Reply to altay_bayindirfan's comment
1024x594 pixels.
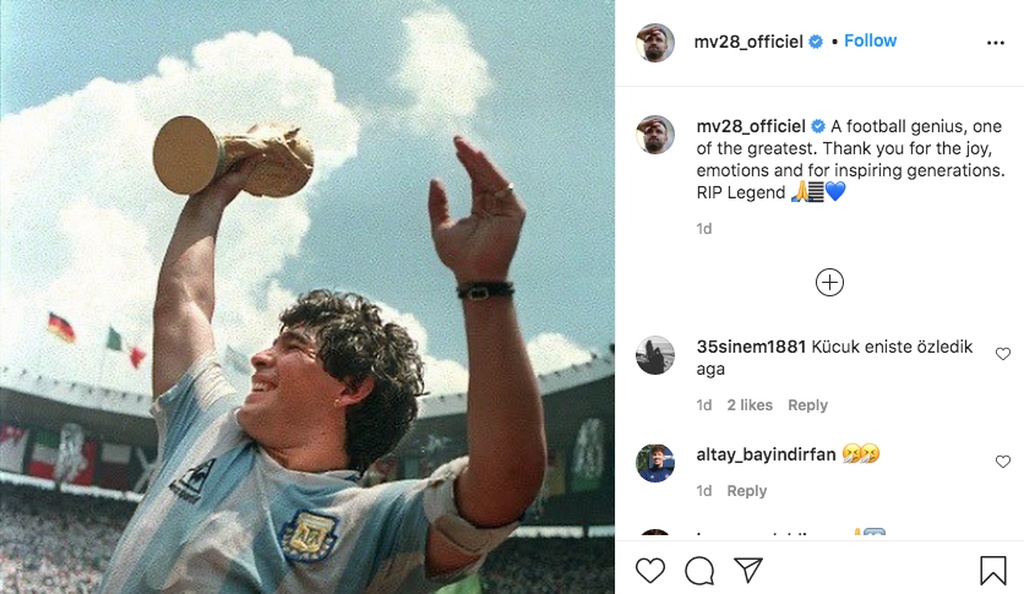(746, 491)
